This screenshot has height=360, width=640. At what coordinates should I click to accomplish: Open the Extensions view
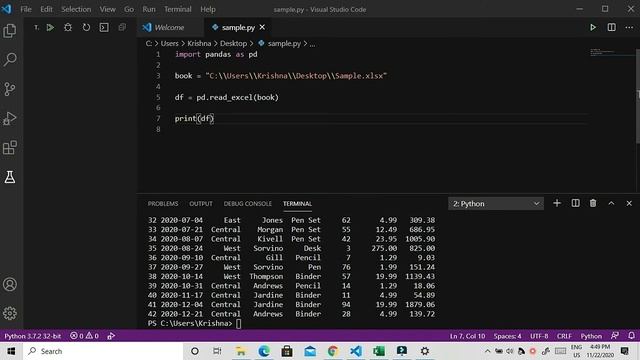pos(10,148)
